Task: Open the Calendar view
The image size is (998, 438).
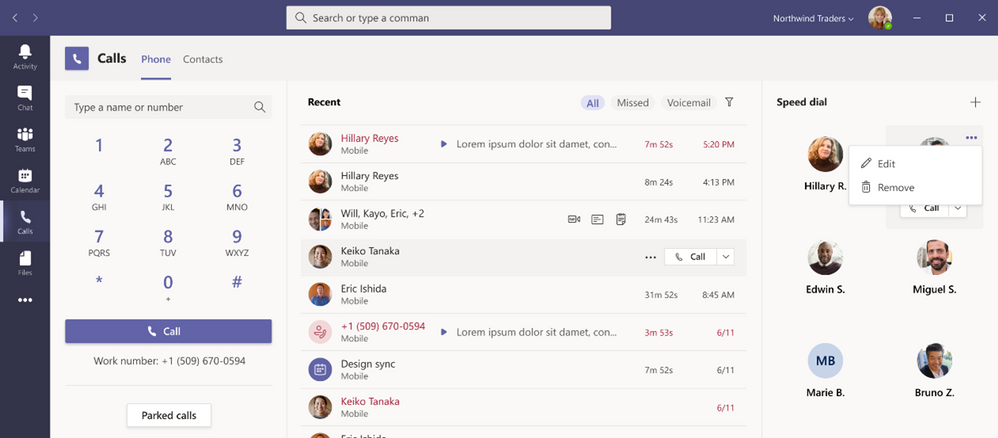Action: 25,181
